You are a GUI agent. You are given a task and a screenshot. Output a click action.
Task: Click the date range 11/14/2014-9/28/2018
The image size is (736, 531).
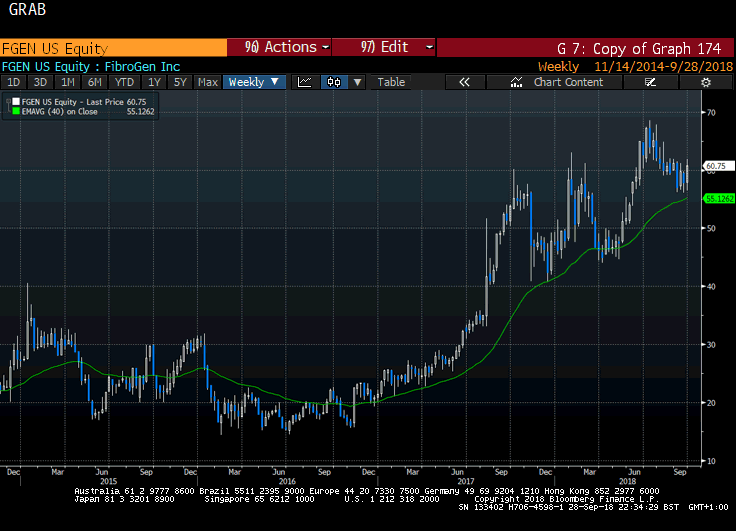(x=661, y=66)
